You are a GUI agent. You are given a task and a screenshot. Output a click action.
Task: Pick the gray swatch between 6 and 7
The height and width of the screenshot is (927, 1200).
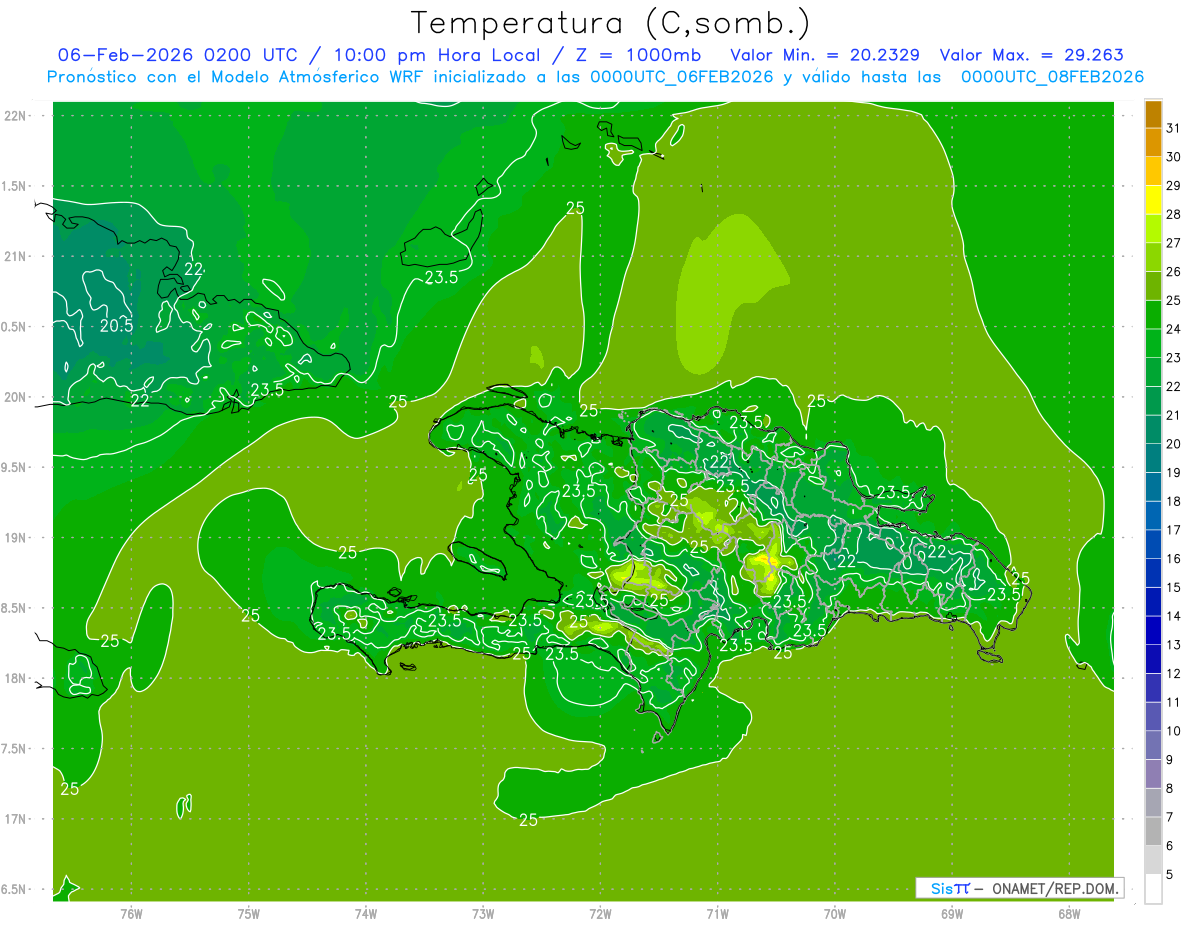pos(1153,832)
